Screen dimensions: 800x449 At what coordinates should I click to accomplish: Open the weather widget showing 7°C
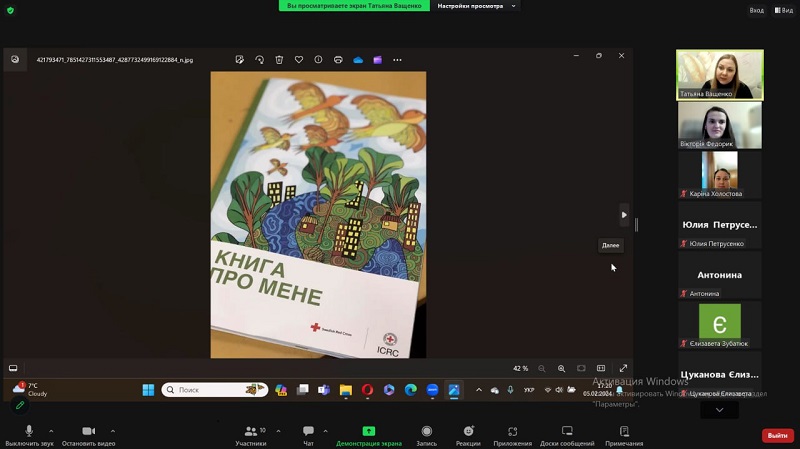click(30, 389)
